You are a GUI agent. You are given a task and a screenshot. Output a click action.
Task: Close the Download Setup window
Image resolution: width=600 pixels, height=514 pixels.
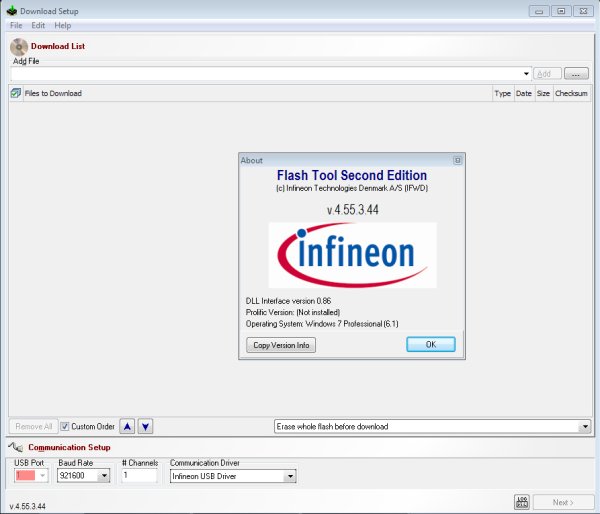[583, 11]
